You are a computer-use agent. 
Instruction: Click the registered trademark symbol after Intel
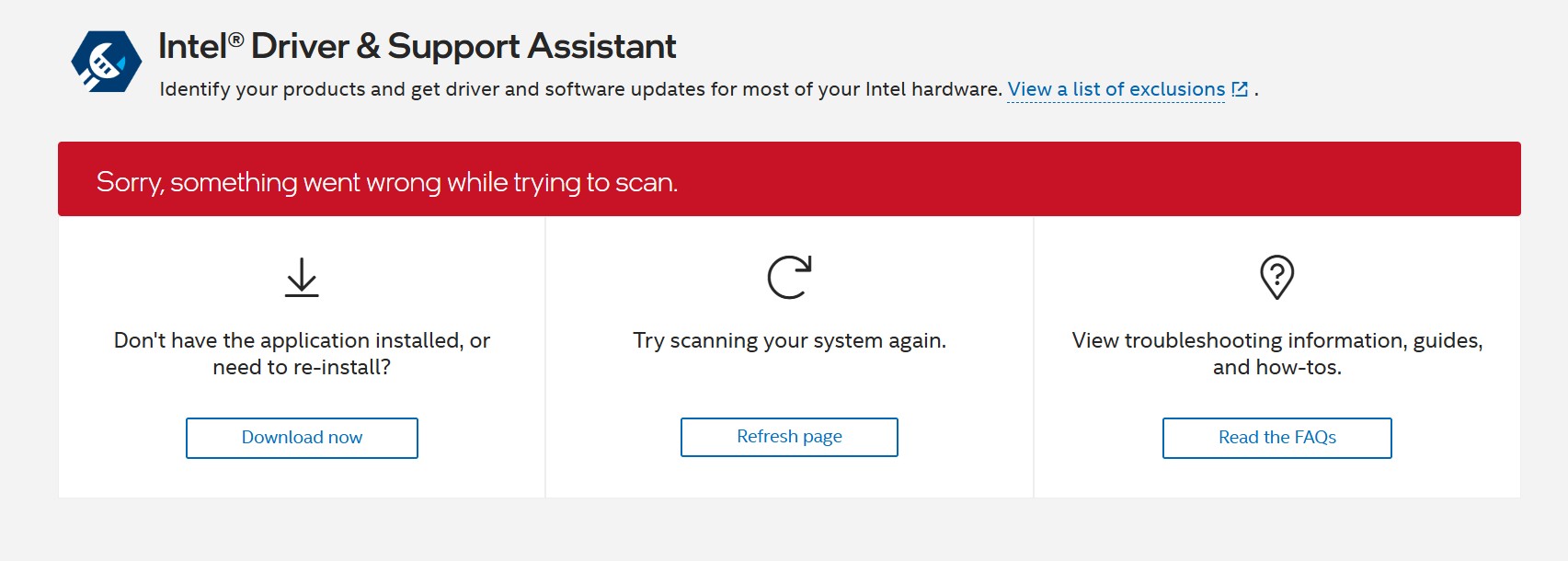tap(236, 40)
